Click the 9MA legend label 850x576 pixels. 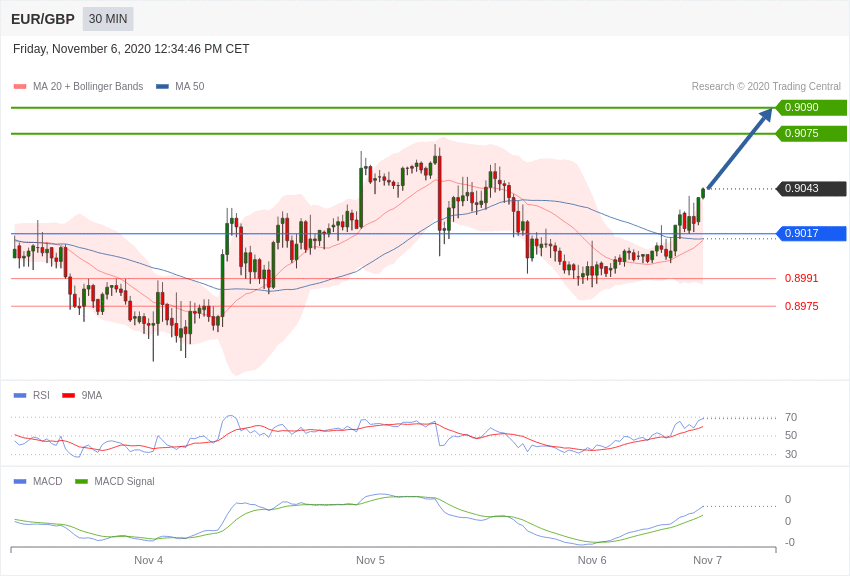92,396
